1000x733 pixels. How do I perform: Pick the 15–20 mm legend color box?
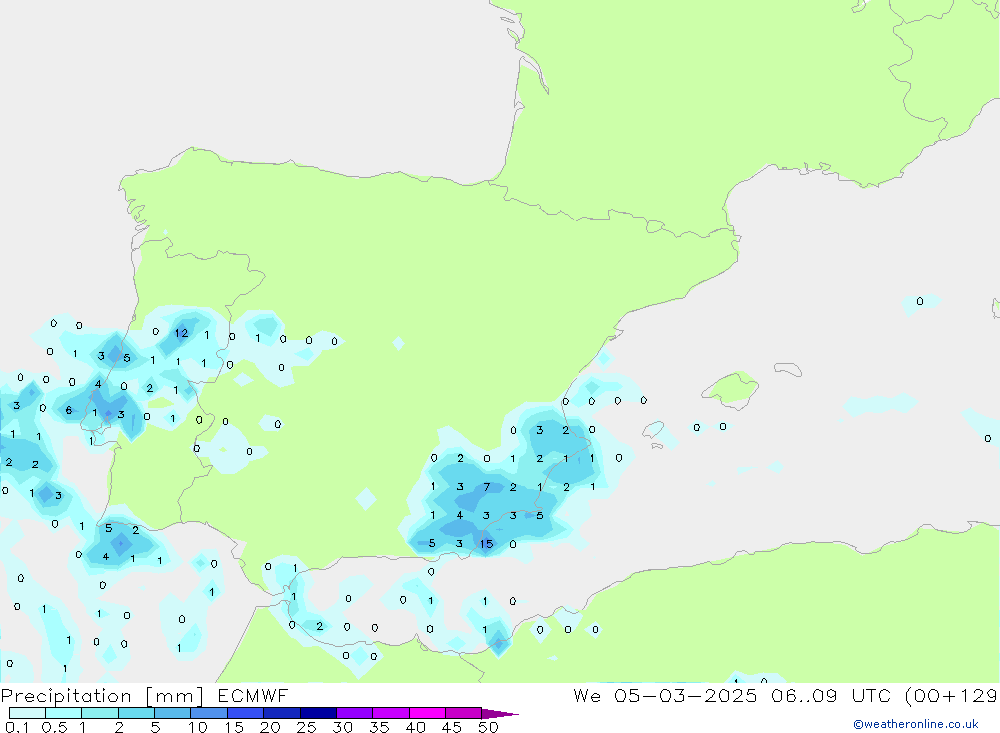tap(246, 713)
